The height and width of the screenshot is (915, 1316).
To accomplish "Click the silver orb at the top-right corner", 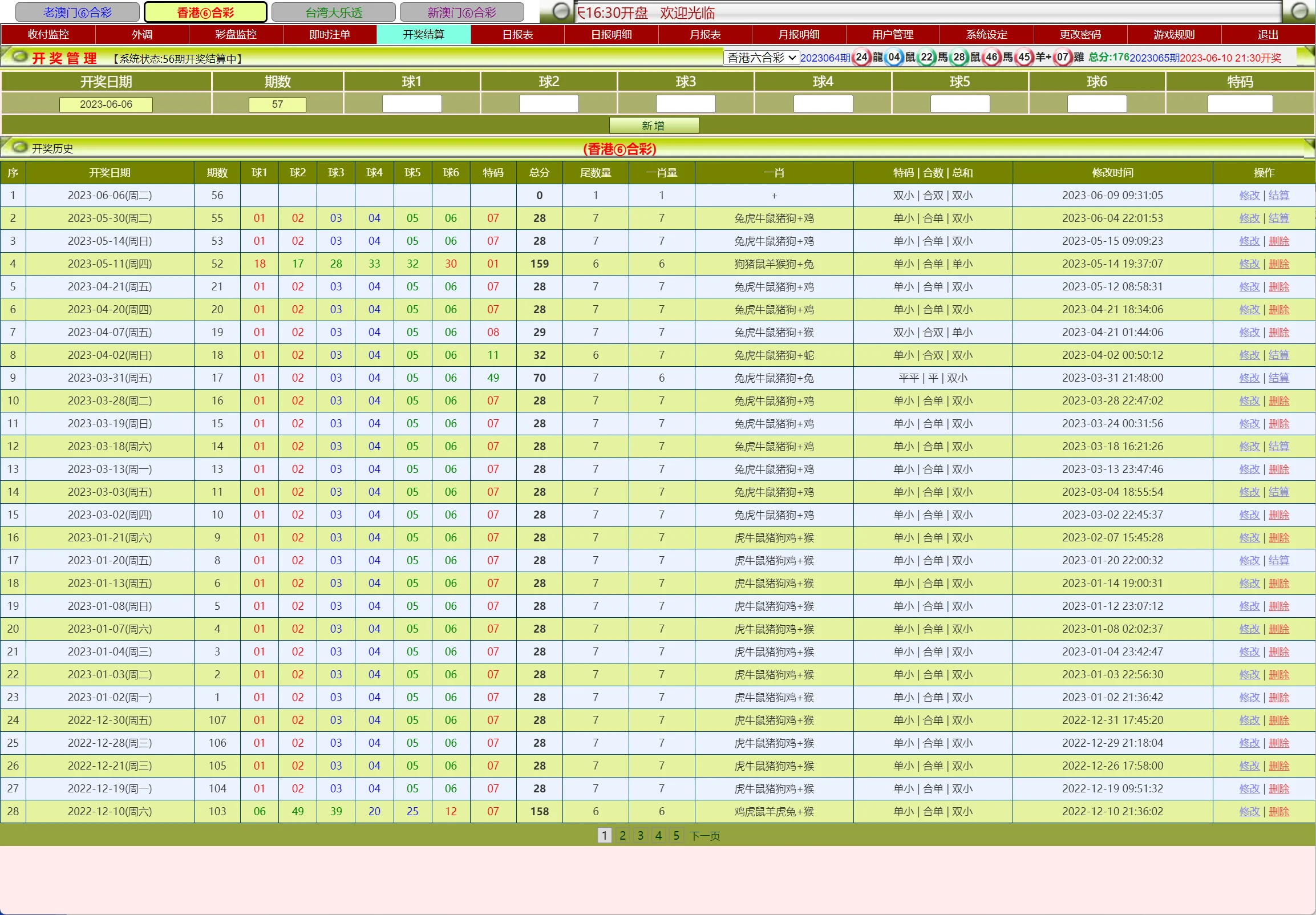I will click(1299, 11).
